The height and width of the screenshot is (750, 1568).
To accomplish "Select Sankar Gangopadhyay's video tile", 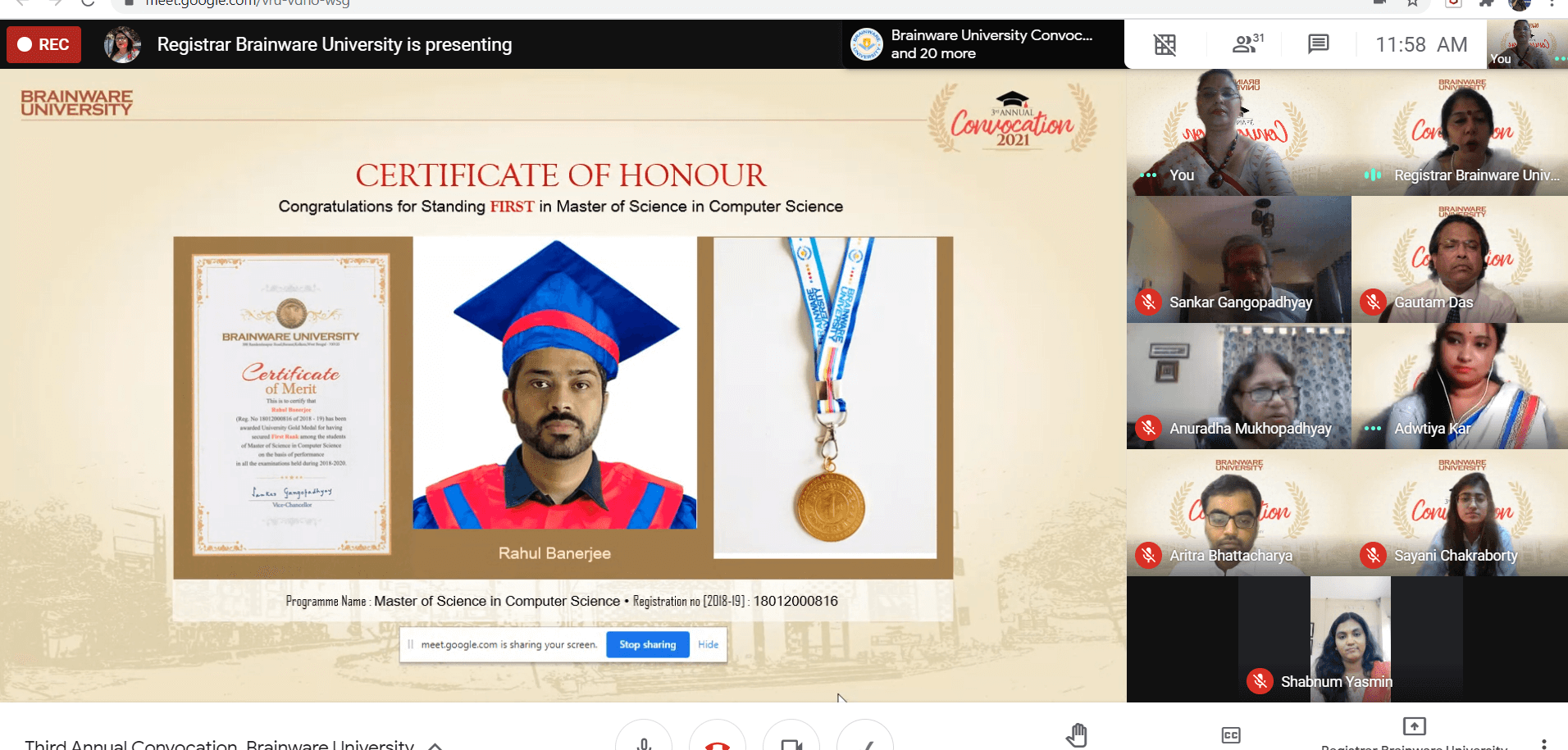I will (x=1239, y=259).
